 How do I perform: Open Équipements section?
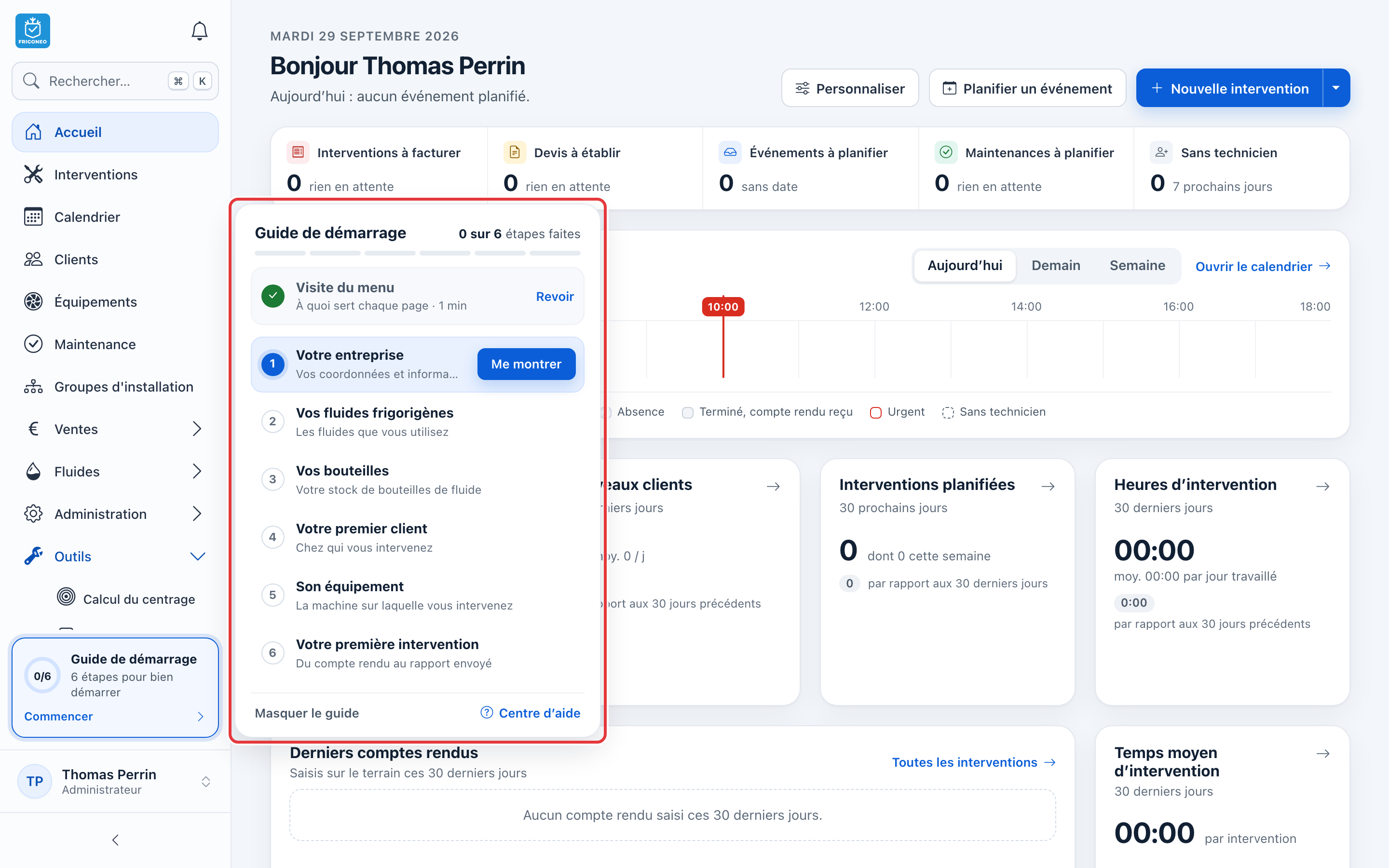[115, 302]
